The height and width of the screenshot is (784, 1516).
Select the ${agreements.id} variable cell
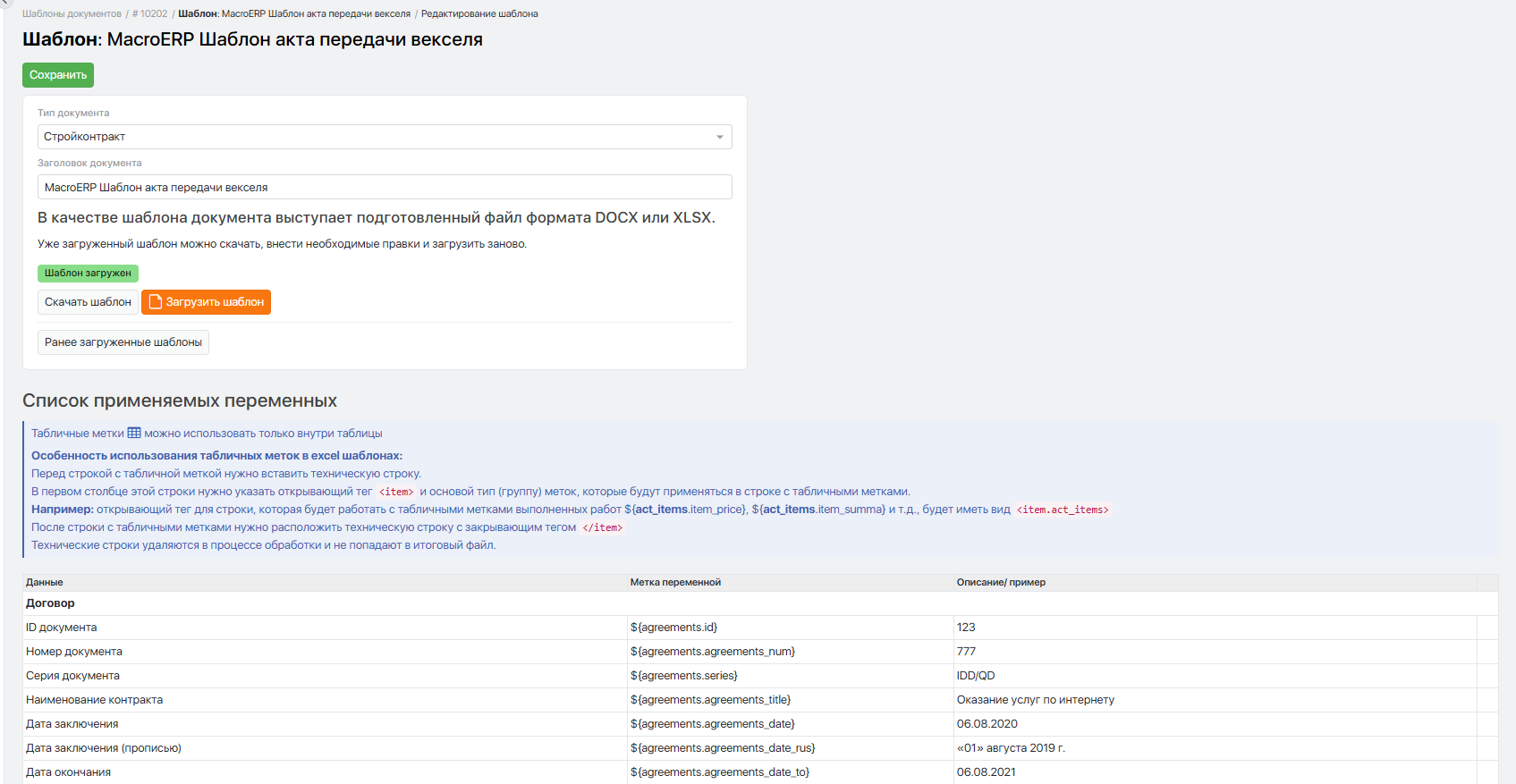pos(673,628)
